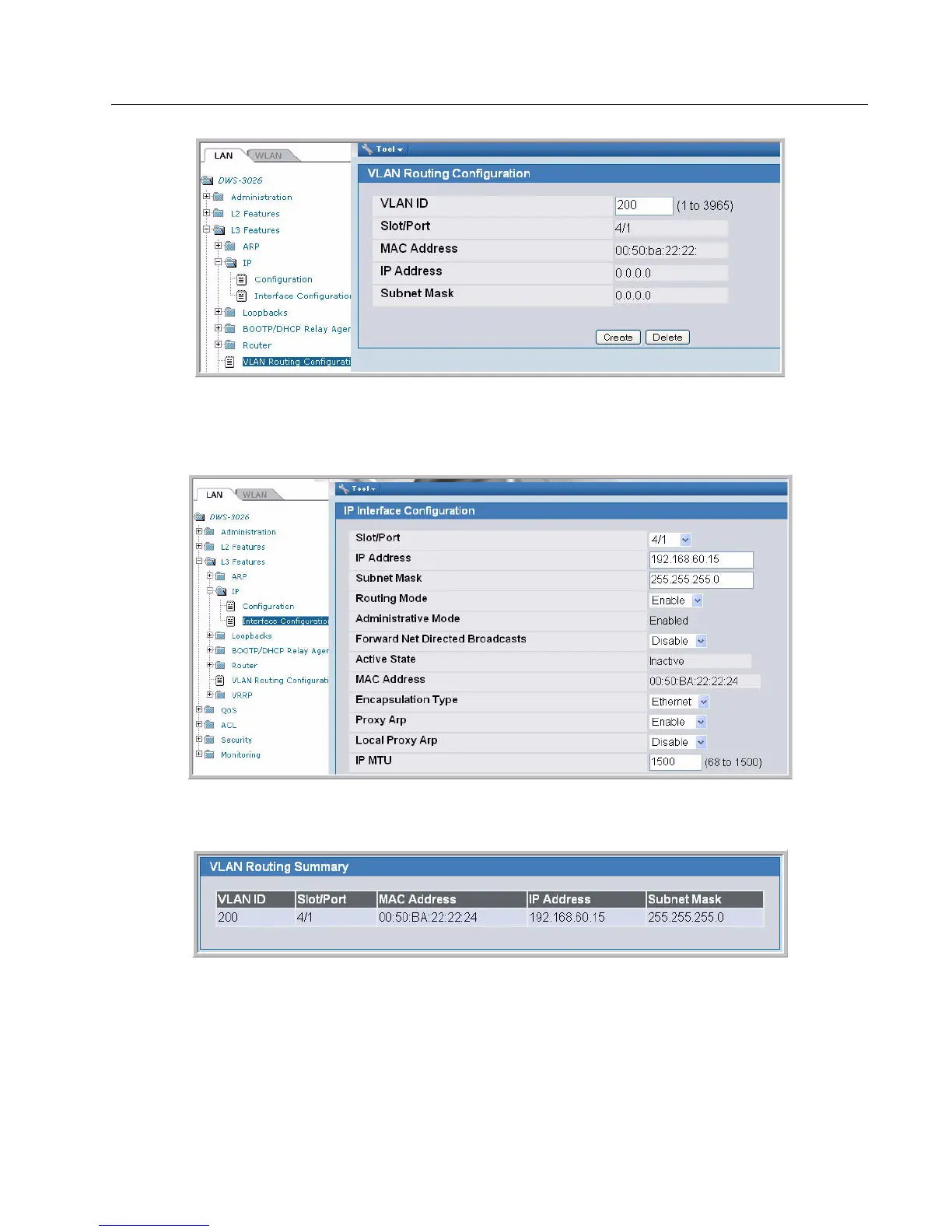Select highlighted VLAN Routing Configuration in upper tree
The height and width of the screenshot is (1232, 952).
(x=296, y=362)
